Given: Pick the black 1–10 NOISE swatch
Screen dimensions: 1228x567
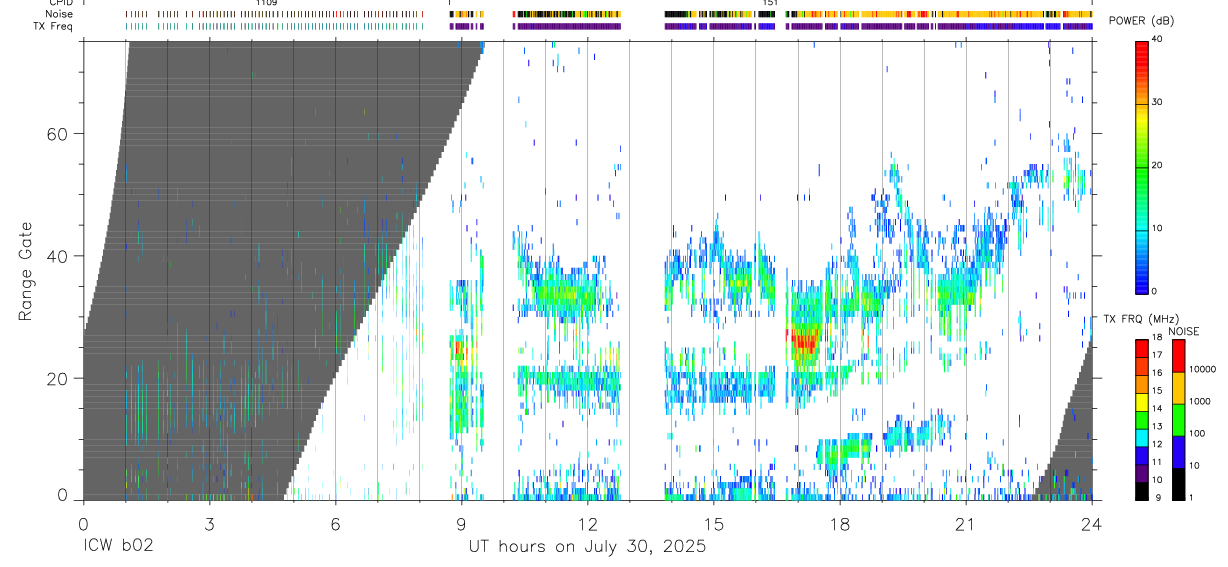Looking at the screenshot, I should pyautogui.click(x=1177, y=484).
